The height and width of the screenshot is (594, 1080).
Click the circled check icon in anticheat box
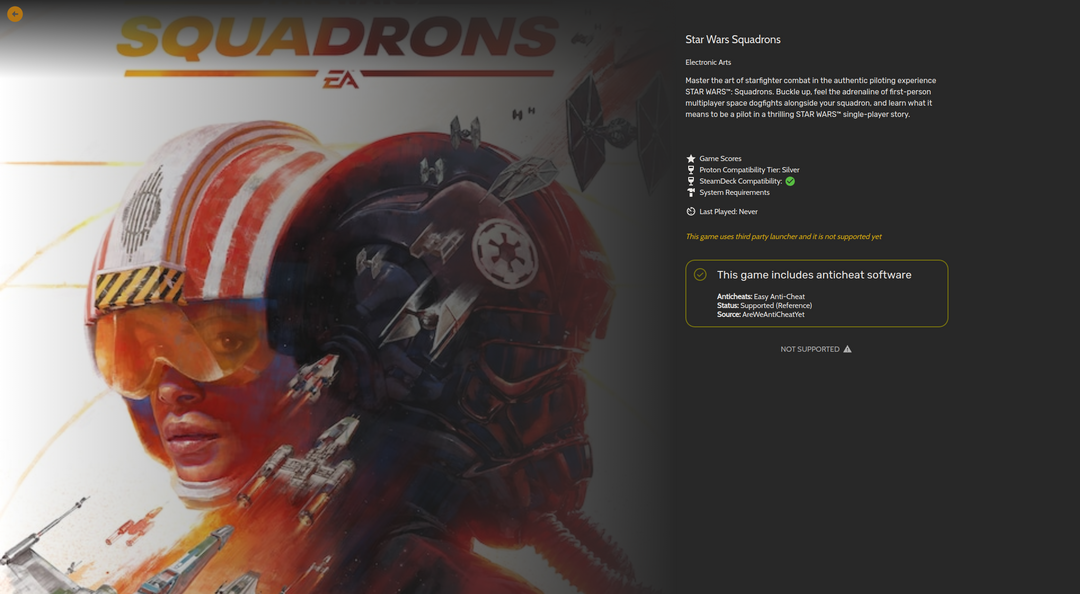(x=700, y=274)
